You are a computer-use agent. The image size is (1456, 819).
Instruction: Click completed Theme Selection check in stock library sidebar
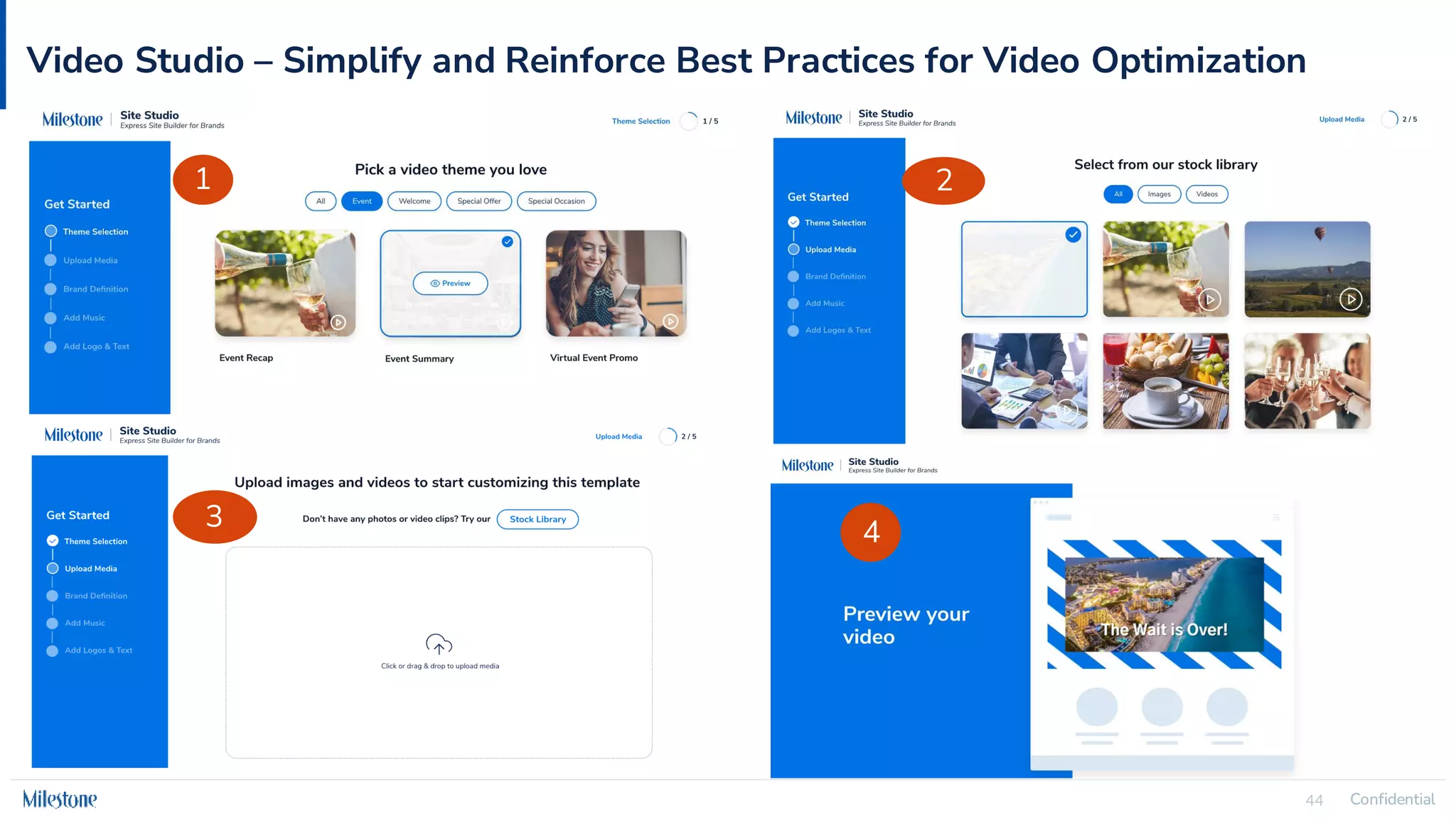pyautogui.click(x=793, y=223)
